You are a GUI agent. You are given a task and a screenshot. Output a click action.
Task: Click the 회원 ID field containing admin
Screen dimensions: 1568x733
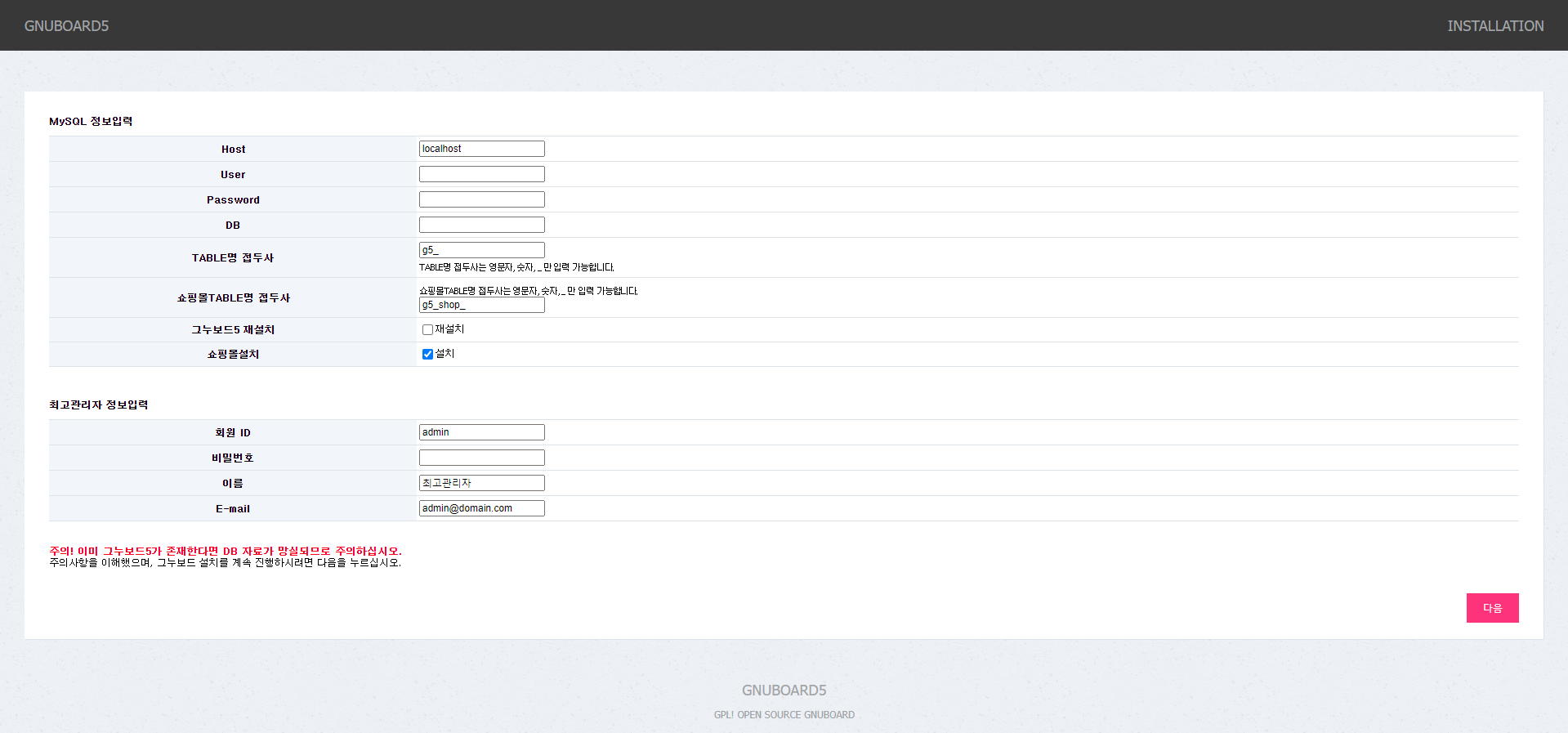[481, 432]
